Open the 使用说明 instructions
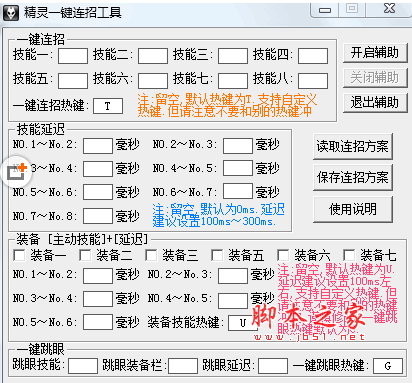This screenshot has height=383, width=412. (353, 209)
